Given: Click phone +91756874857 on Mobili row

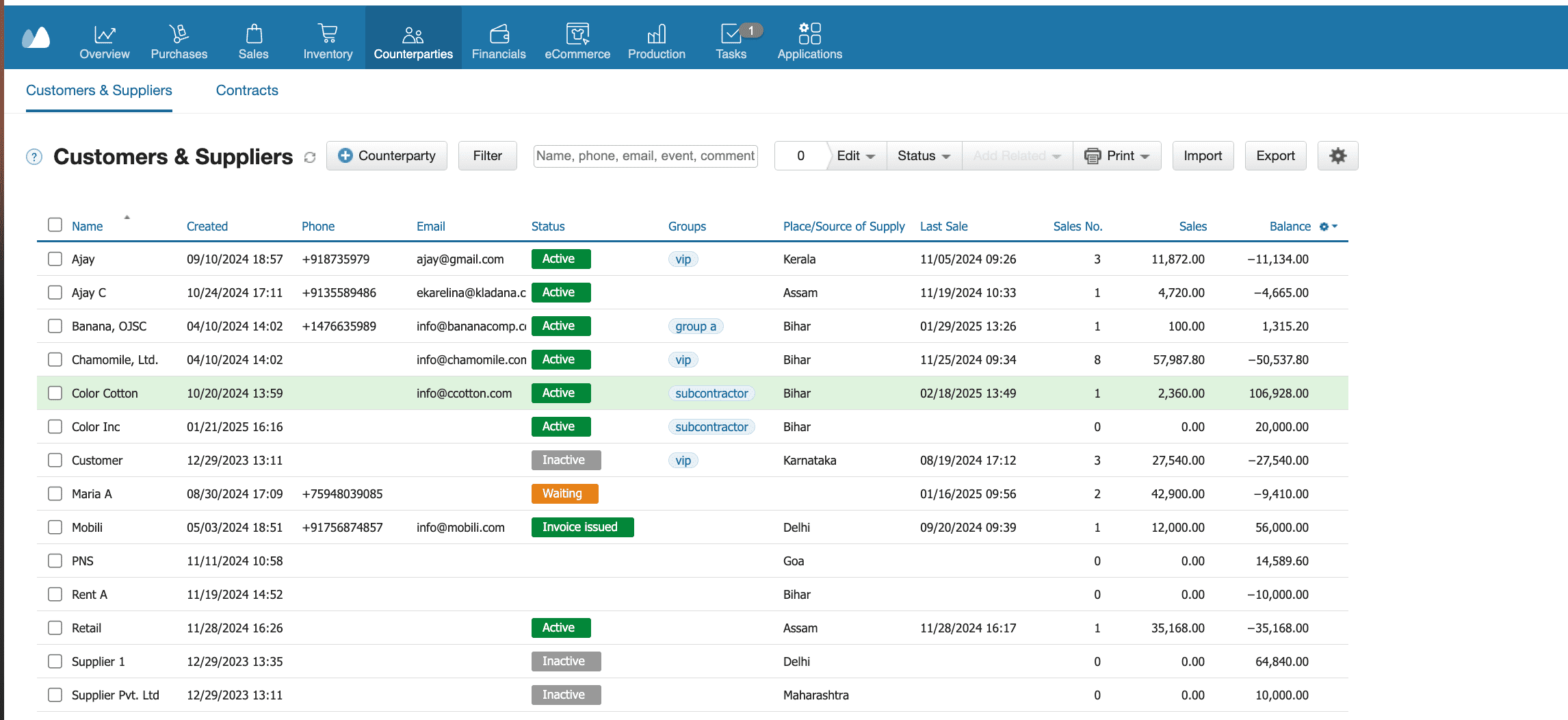Looking at the screenshot, I should point(342,528).
